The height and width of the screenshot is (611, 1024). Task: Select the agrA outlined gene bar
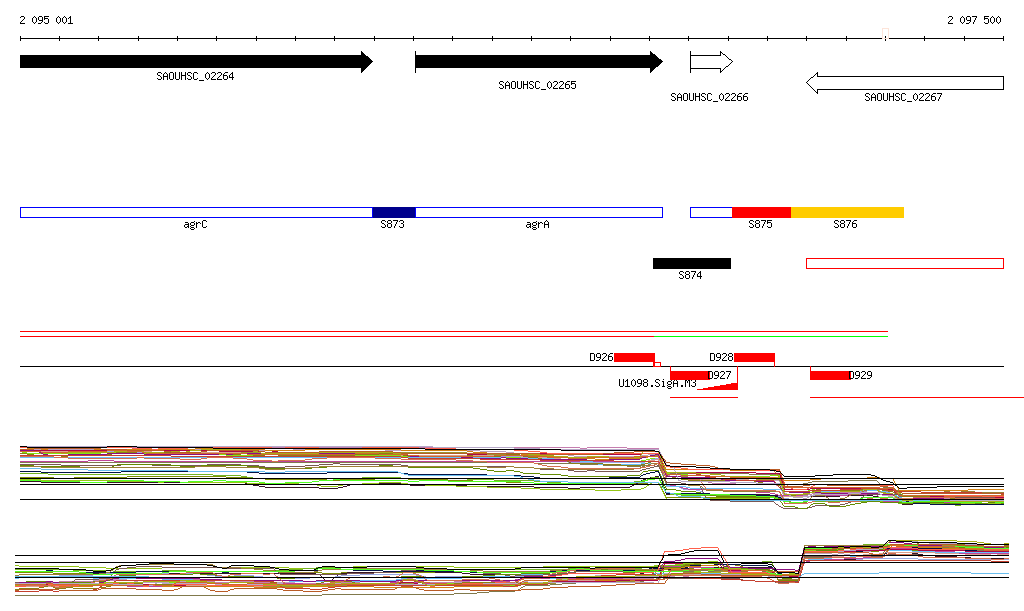[x=538, y=212]
